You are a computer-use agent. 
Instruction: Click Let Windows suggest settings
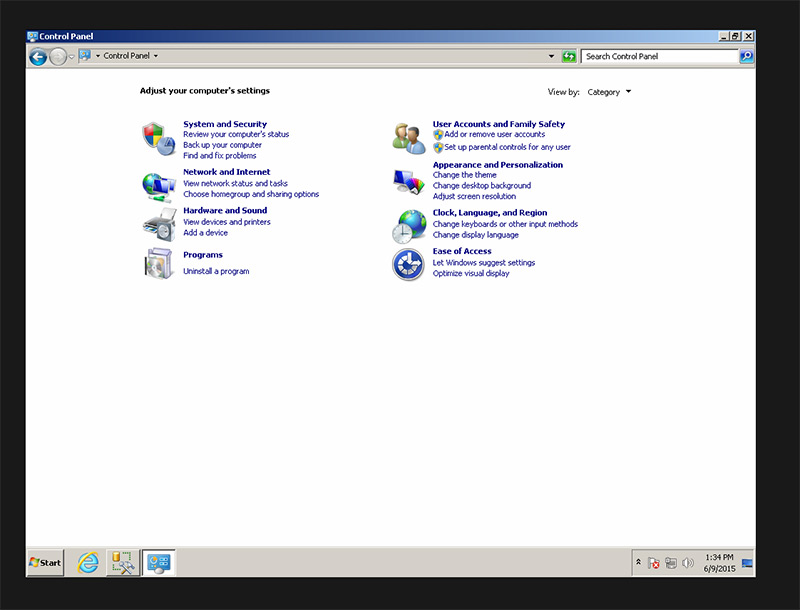pyautogui.click(x=484, y=263)
